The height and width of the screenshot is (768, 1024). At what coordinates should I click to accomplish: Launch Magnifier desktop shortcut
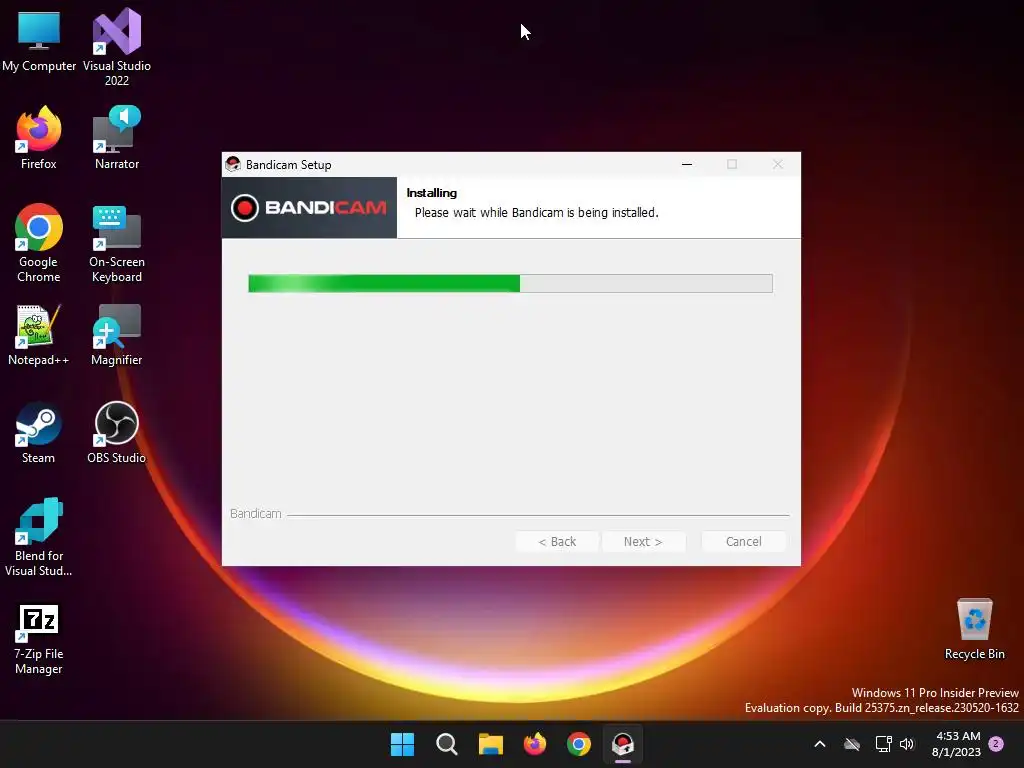[x=117, y=334]
